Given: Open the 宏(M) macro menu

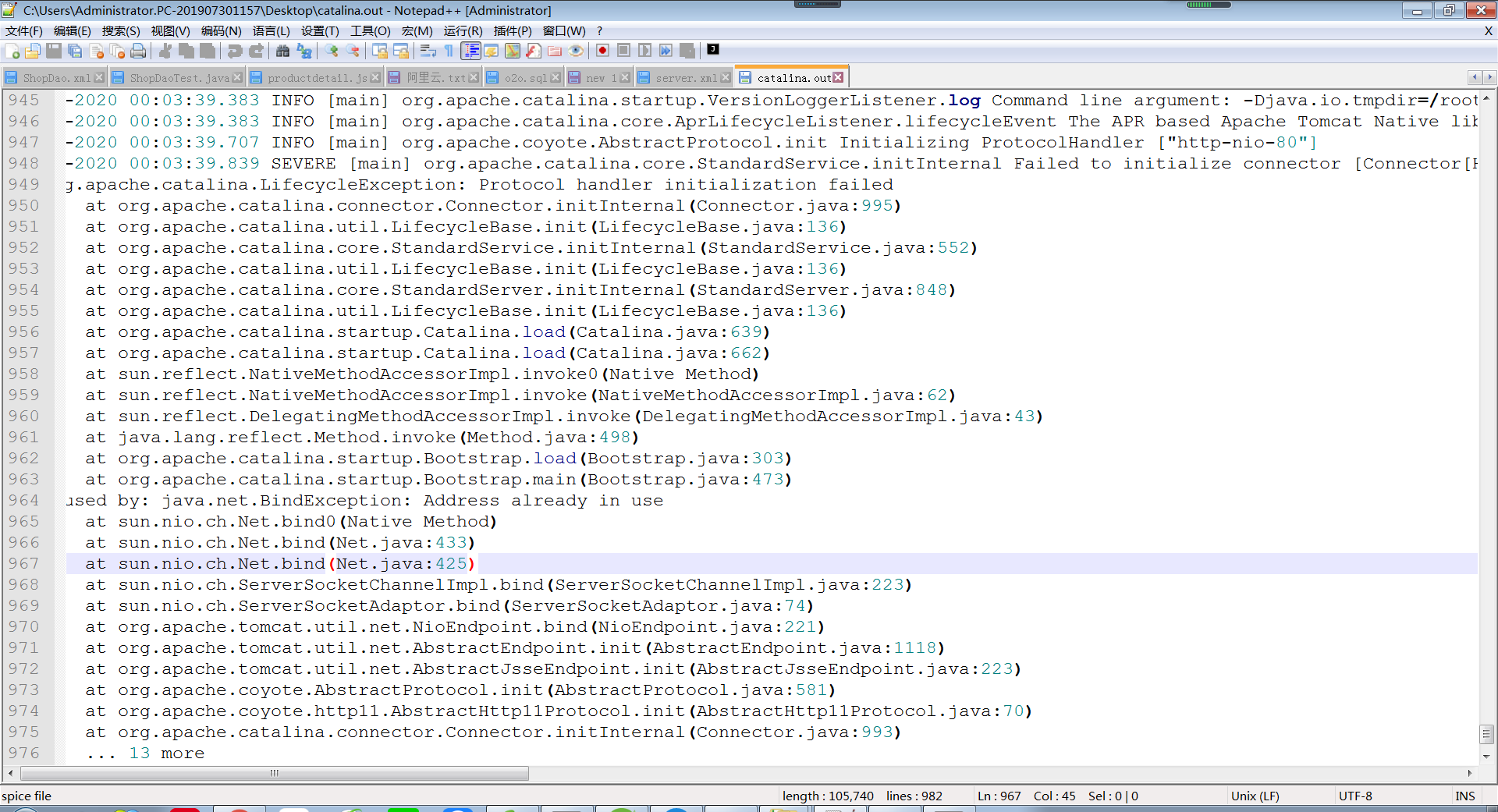Looking at the screenshot, I should pyautogui.click(x=417, y=31).
